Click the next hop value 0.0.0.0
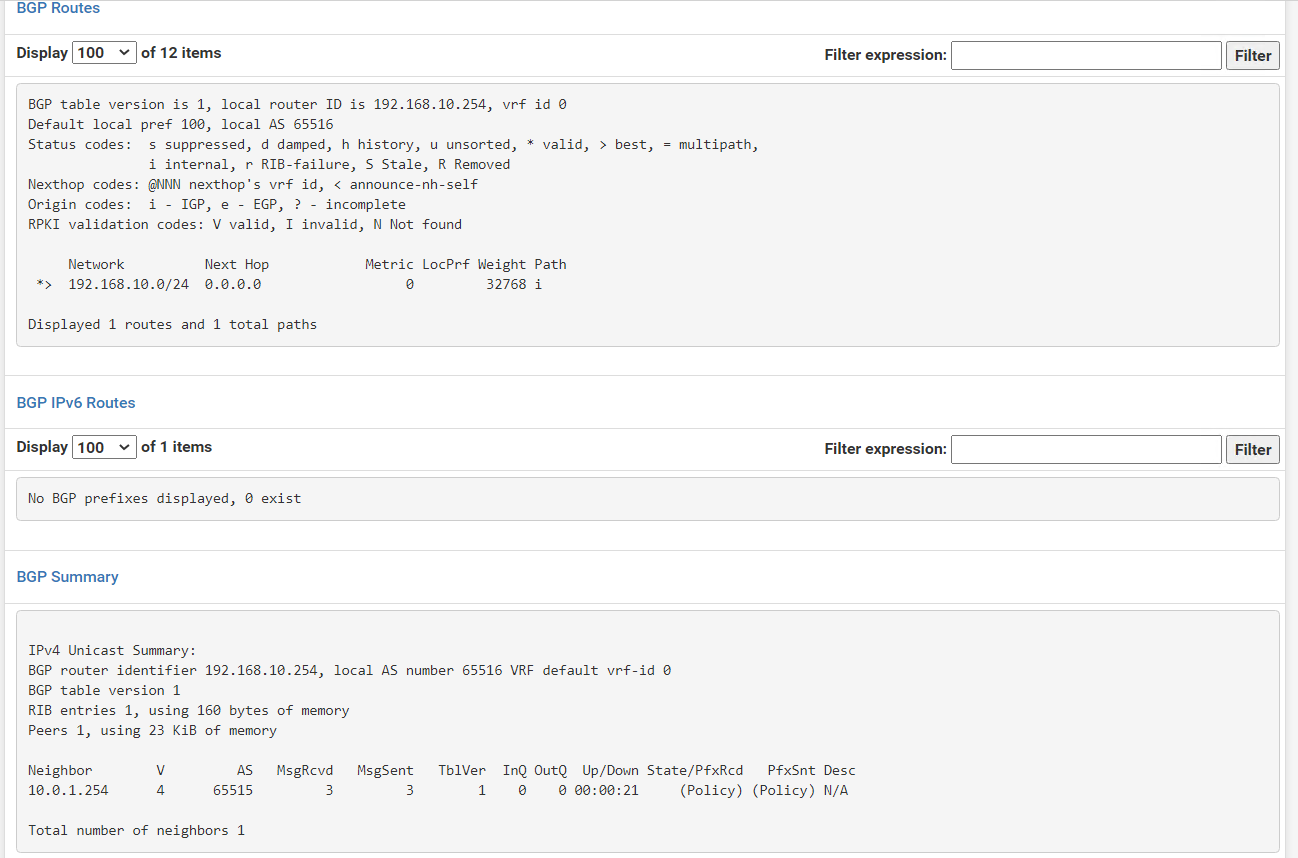Image resolution: width=1298 pixels, height=858 pixels. pos(233,285)
